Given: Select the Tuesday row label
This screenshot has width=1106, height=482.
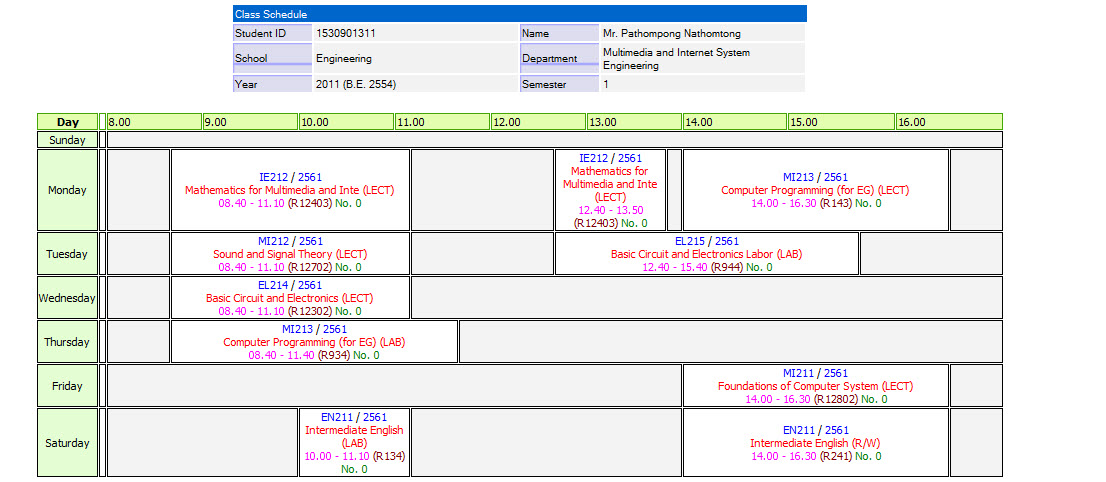Looking at the screenshot, I should 68,254.
